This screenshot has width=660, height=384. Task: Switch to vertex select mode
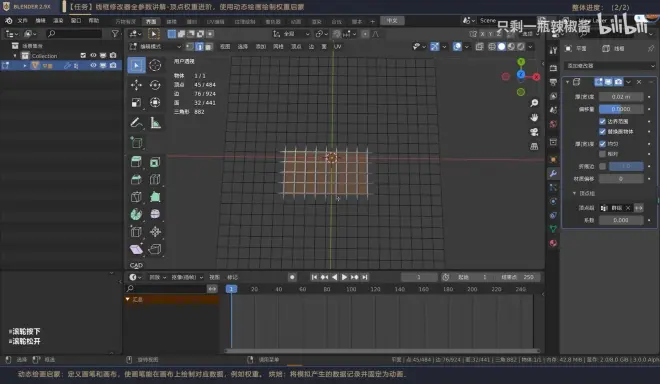[190, 47]
